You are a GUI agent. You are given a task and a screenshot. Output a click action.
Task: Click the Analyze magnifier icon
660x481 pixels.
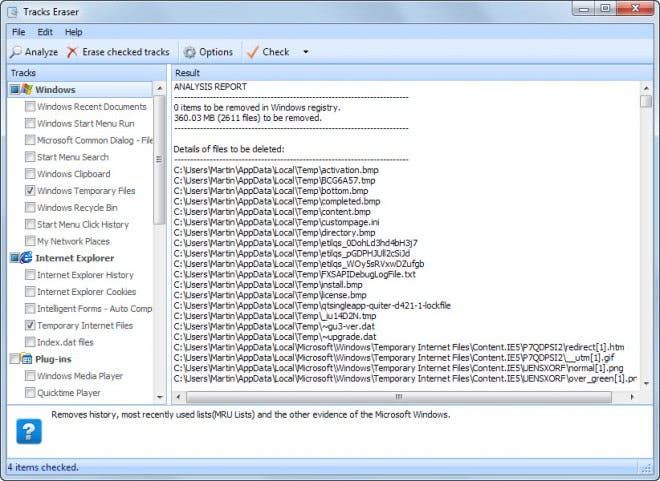[x=16, y=52]
